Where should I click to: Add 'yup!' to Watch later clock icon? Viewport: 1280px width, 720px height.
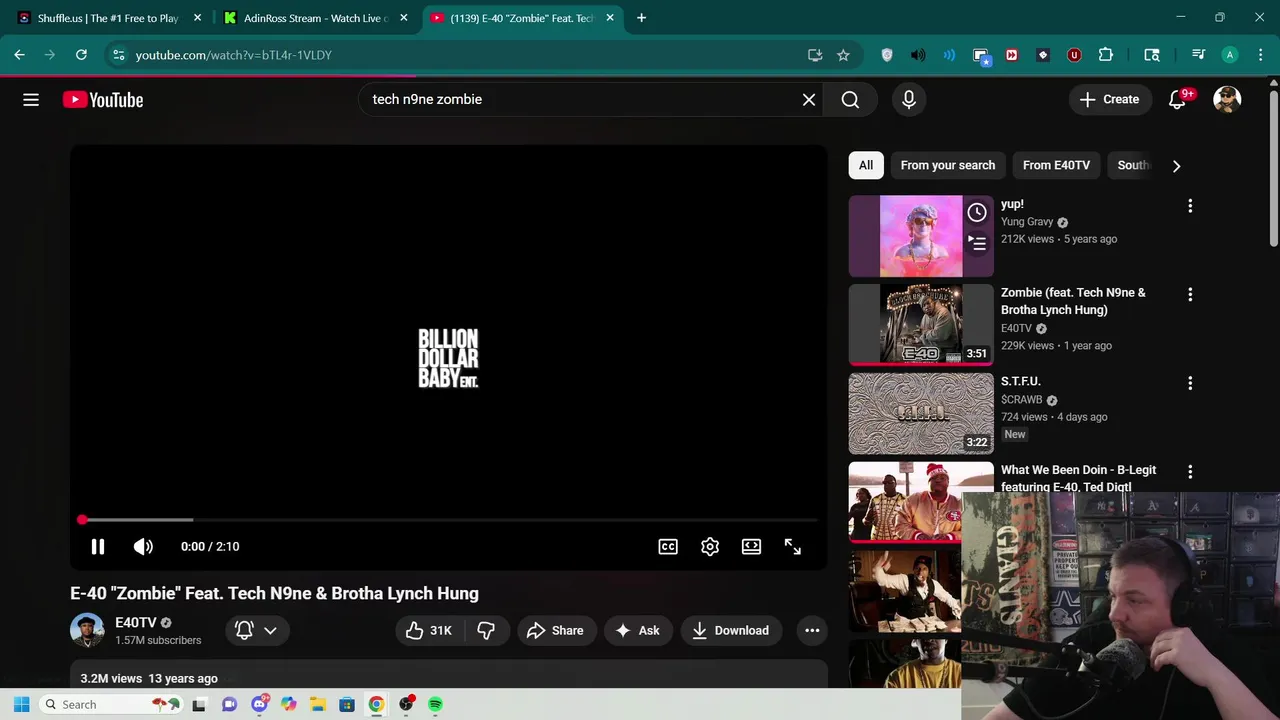click(x=977, y=212)
